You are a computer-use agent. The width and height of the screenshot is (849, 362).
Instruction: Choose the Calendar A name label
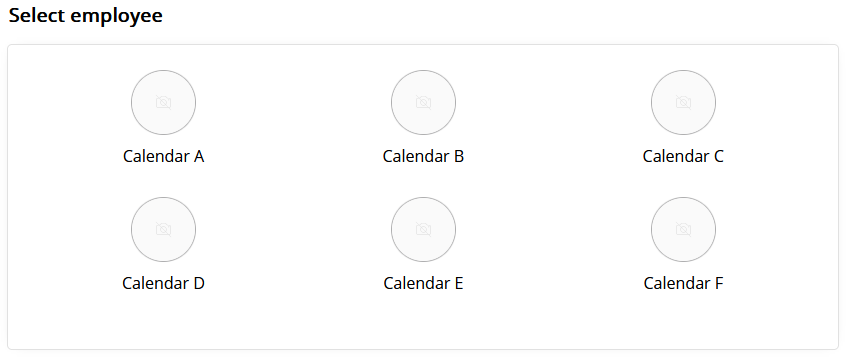(164, 156)
